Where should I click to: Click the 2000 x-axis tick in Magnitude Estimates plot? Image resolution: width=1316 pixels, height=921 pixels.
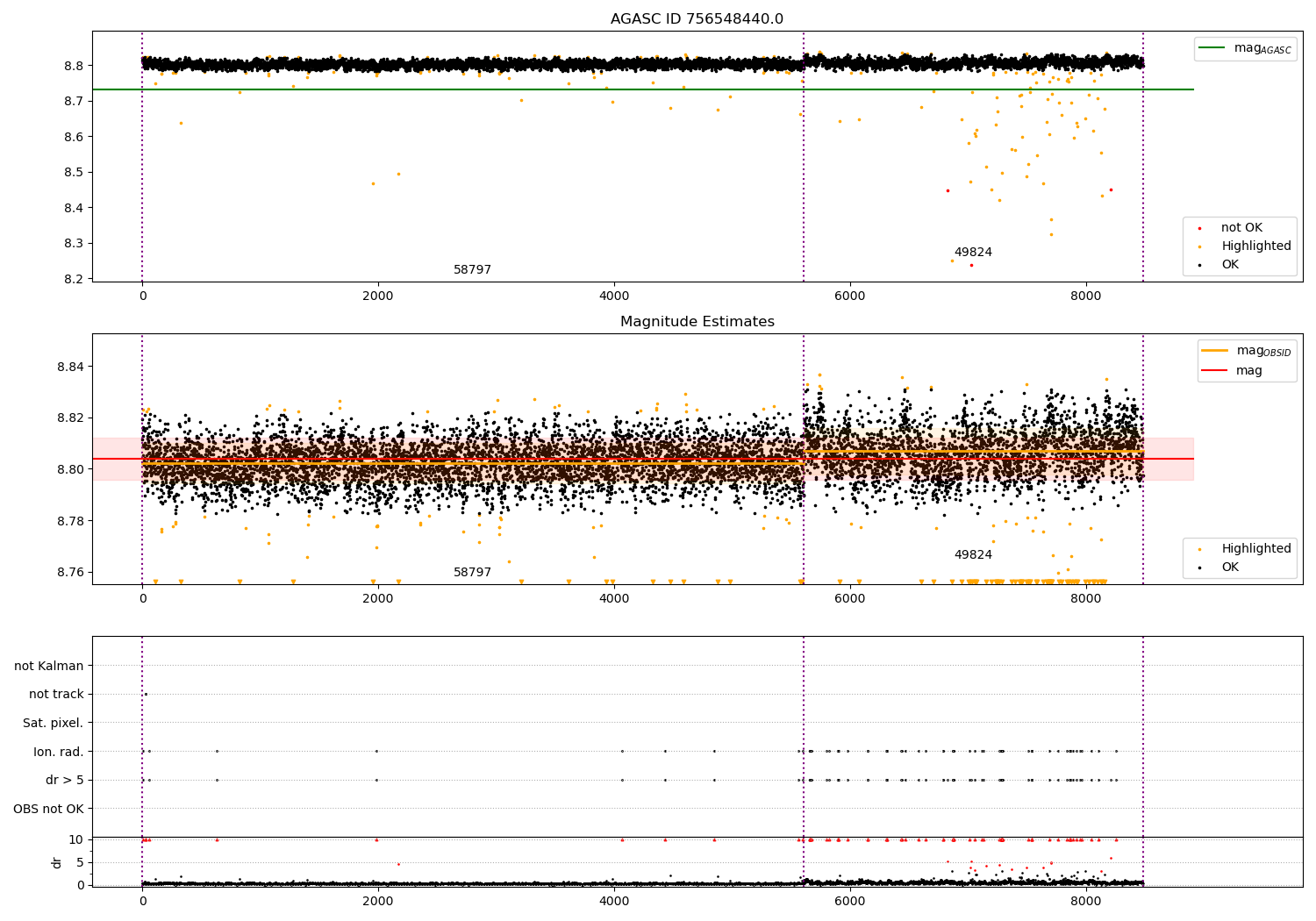[x=378, y=598]
